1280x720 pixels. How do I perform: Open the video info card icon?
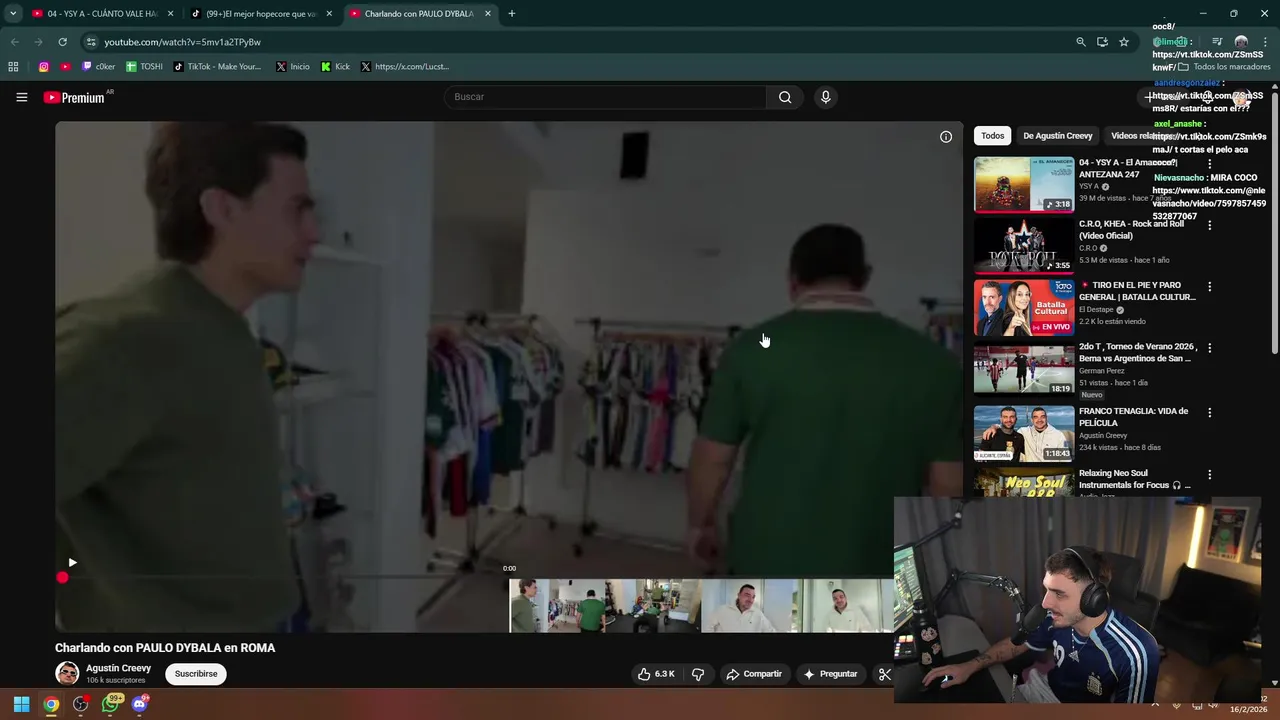(946, 137)
